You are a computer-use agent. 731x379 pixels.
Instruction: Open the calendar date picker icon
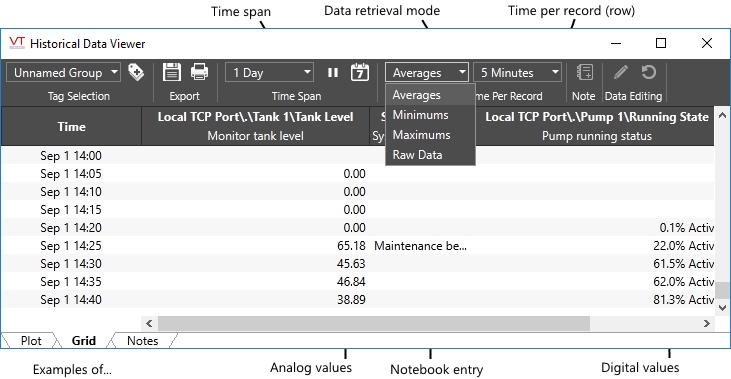(359, 72)
